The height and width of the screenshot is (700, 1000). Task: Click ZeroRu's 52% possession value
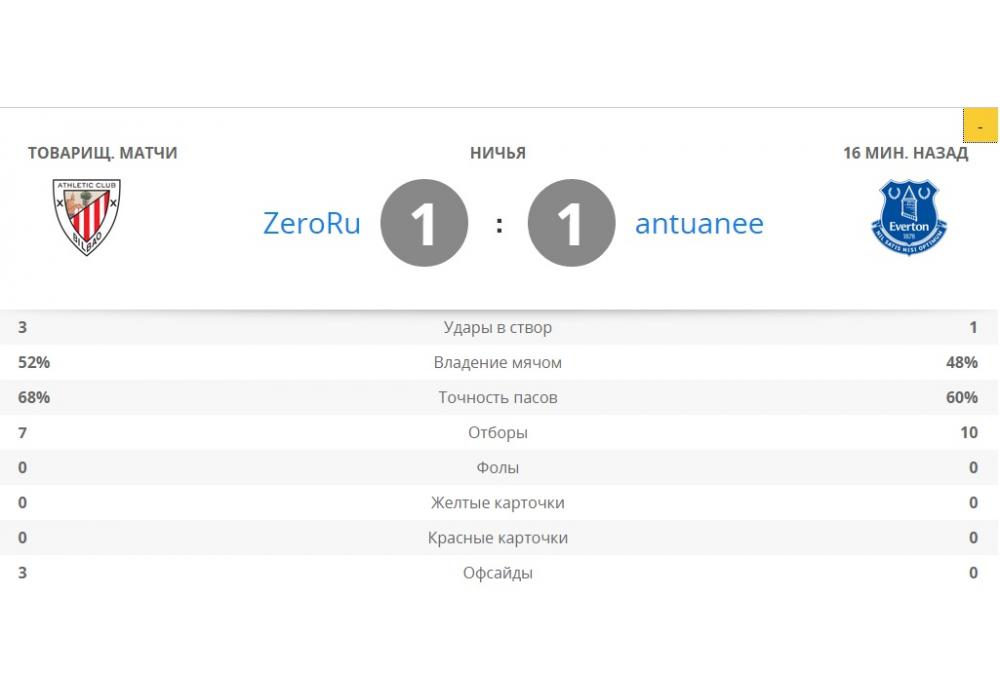coord(34,363)
